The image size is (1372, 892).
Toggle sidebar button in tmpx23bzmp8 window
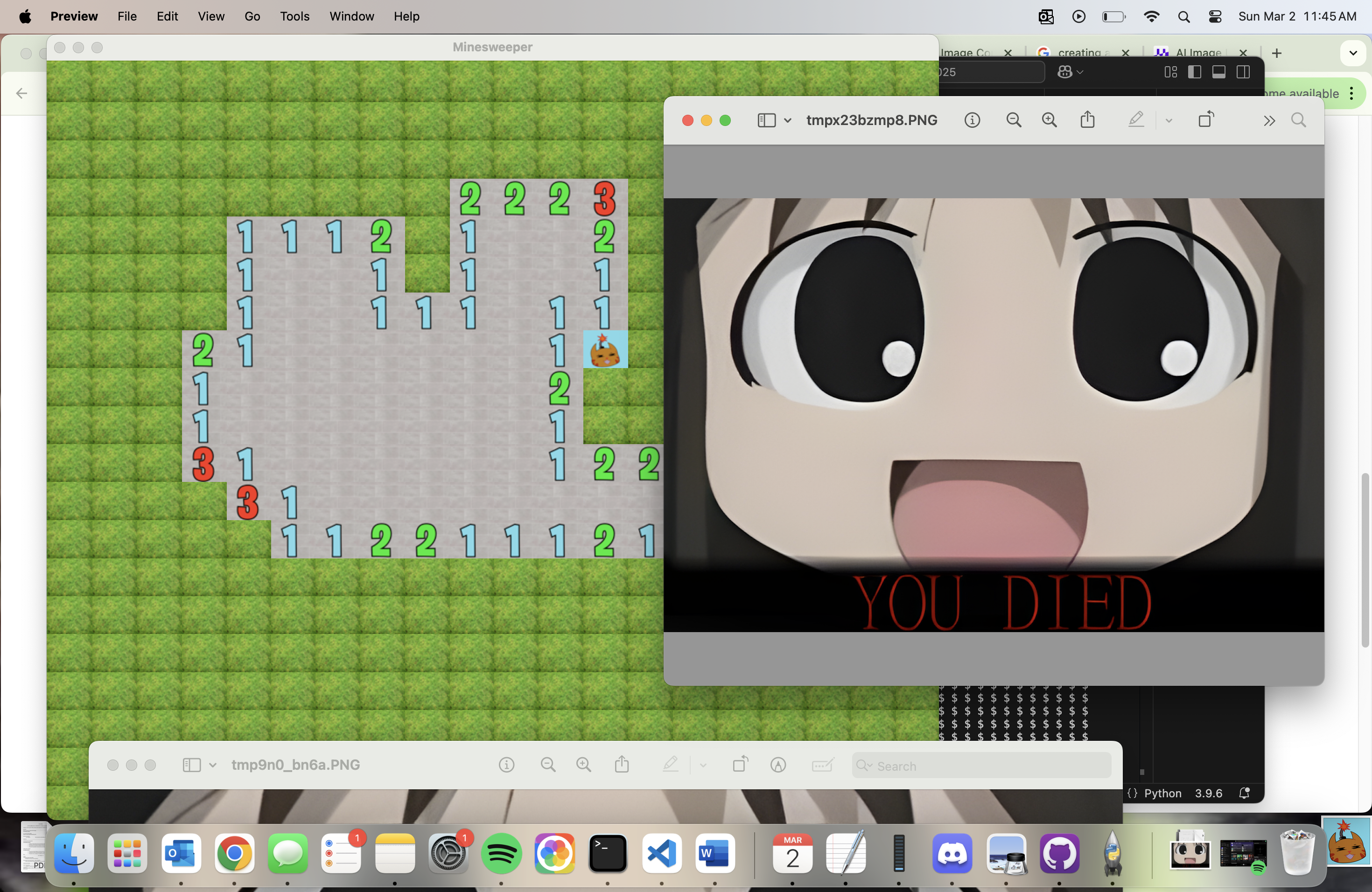coord(766,120)
